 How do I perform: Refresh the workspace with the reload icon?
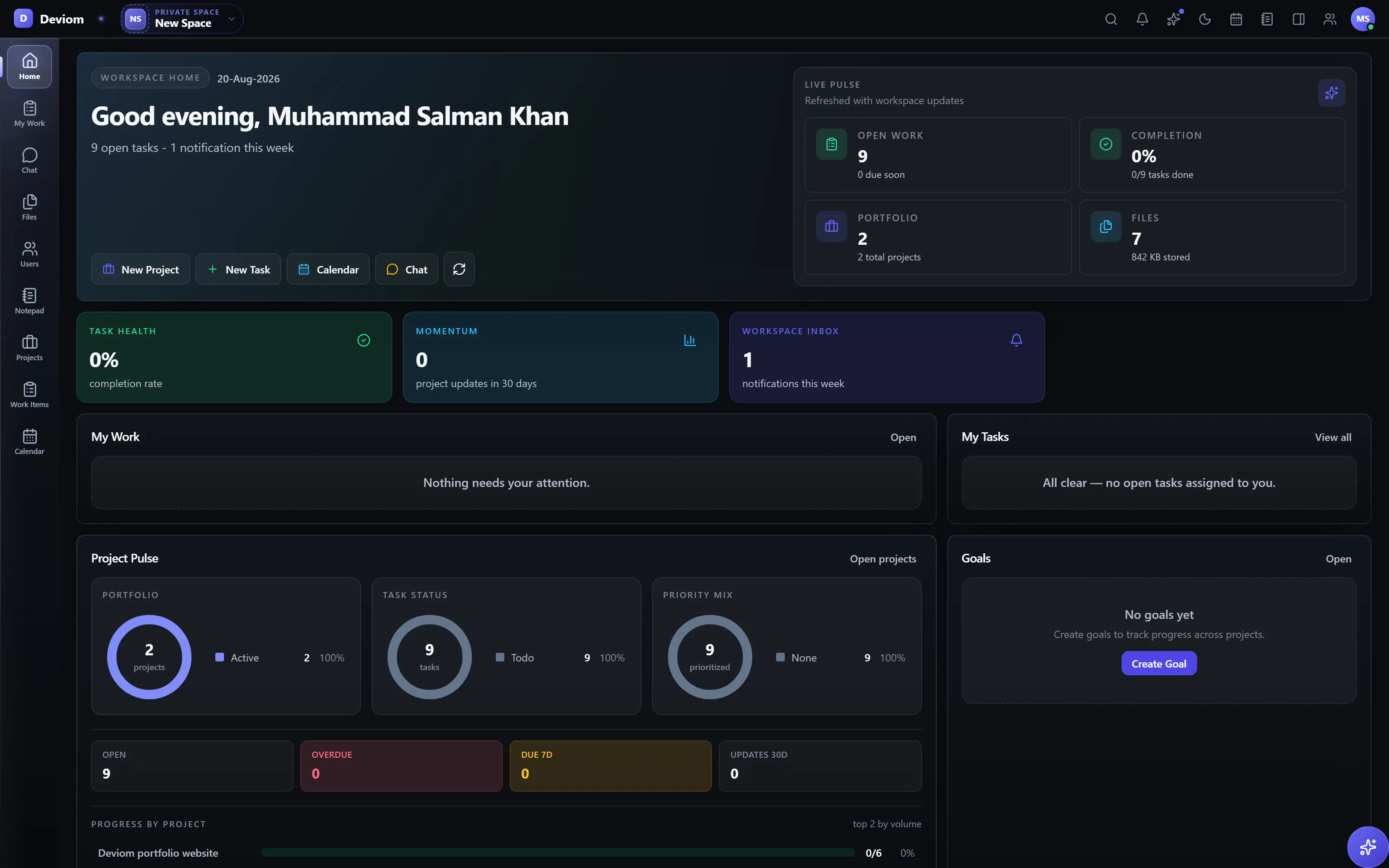click(459, 269)
